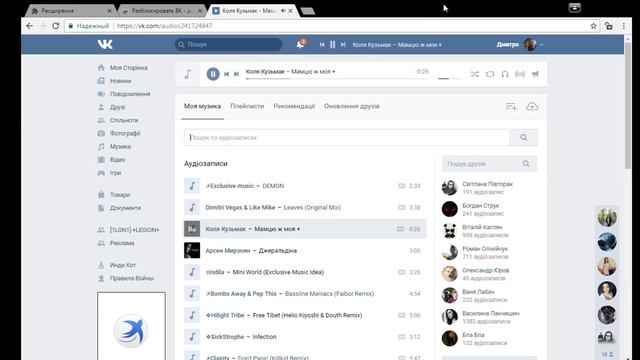640x360 pixels.
Task: Toggle shuffle playback
Action: point(475,74)
